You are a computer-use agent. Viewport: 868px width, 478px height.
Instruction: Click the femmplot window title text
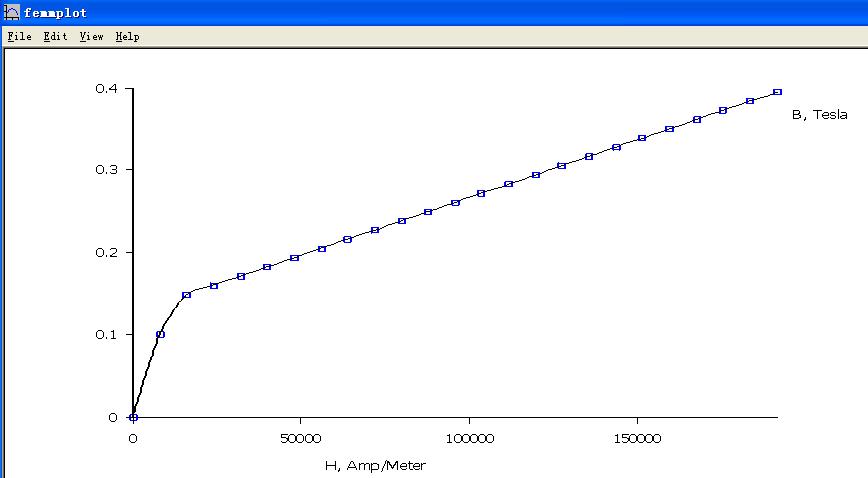pos(55,13)
